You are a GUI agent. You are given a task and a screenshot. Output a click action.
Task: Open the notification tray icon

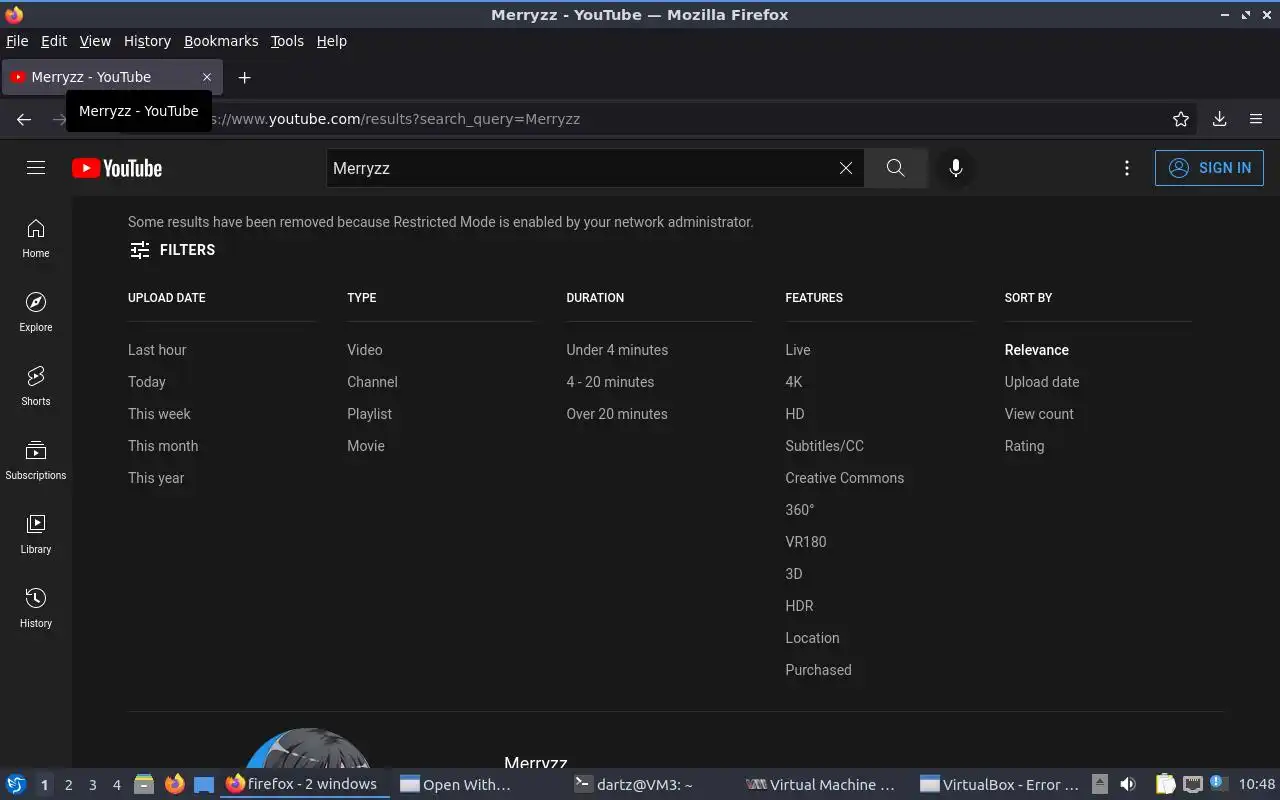pyautogui.click(x=1217, y=783)
